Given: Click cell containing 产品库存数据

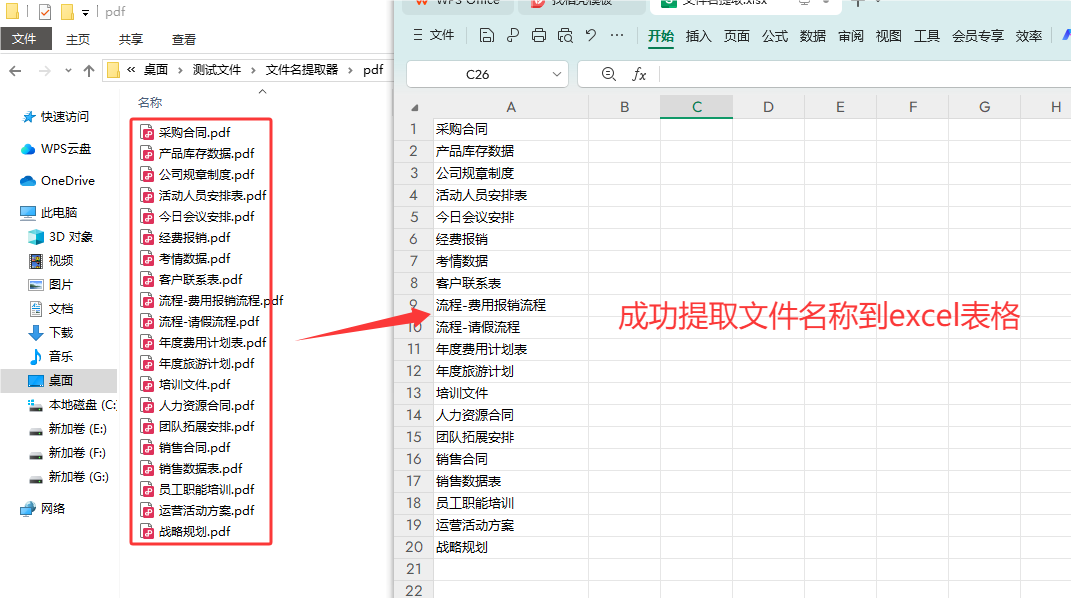Looking at the screenshot, I should click(x=511, y=152).
